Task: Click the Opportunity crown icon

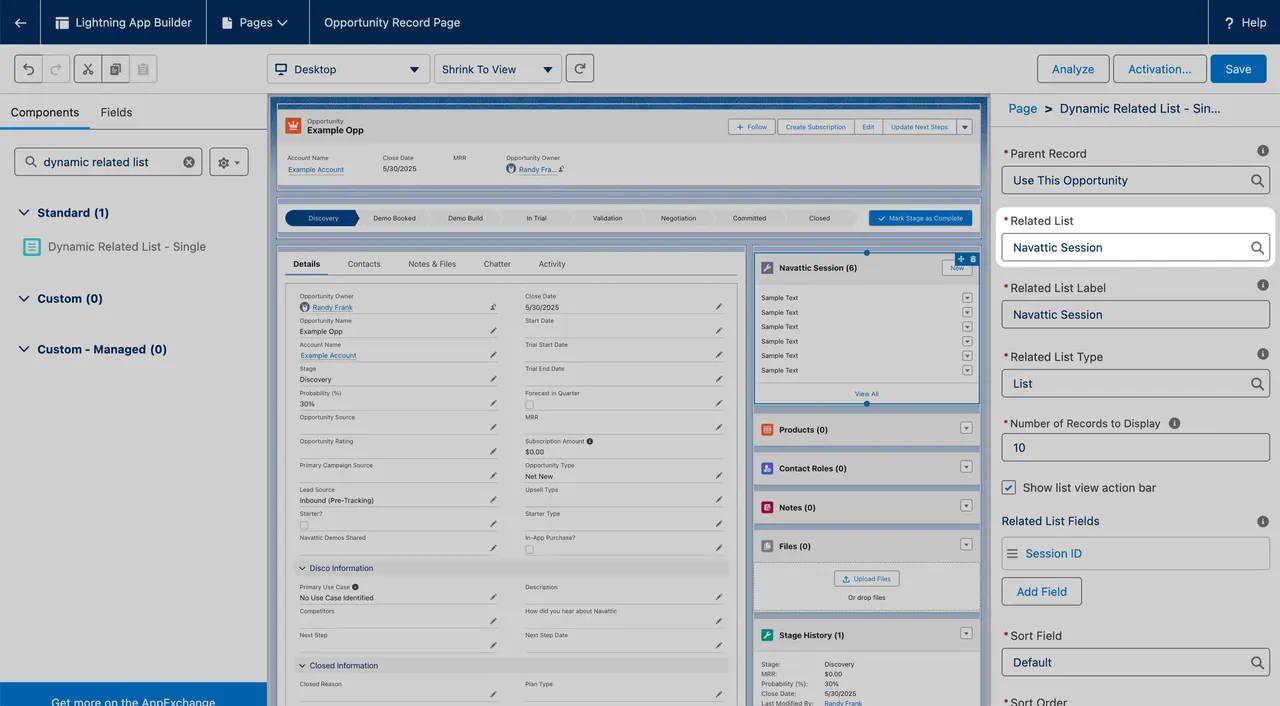Action: coord(293,126)
